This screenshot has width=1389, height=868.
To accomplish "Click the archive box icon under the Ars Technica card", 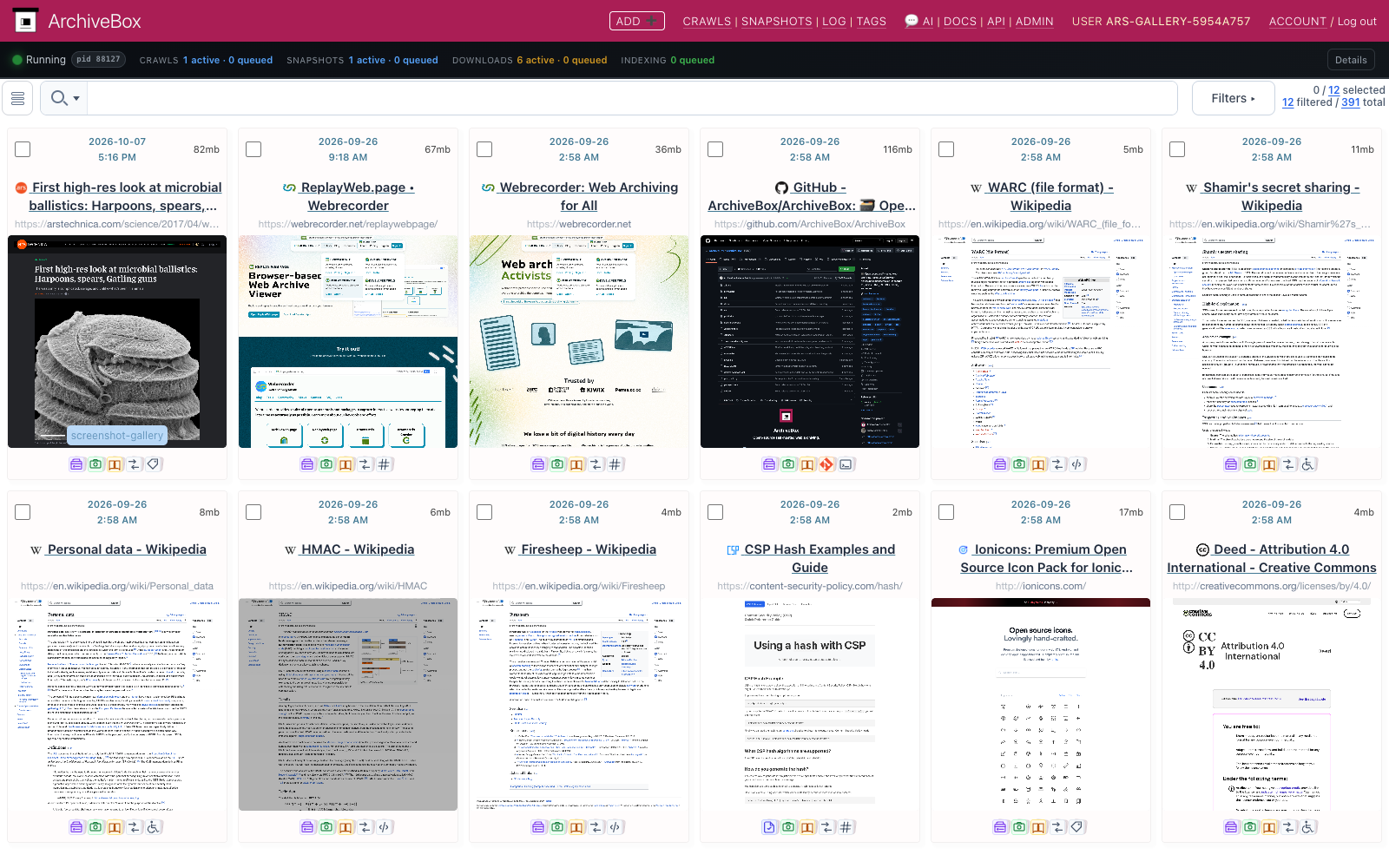I will pos(76,464).
